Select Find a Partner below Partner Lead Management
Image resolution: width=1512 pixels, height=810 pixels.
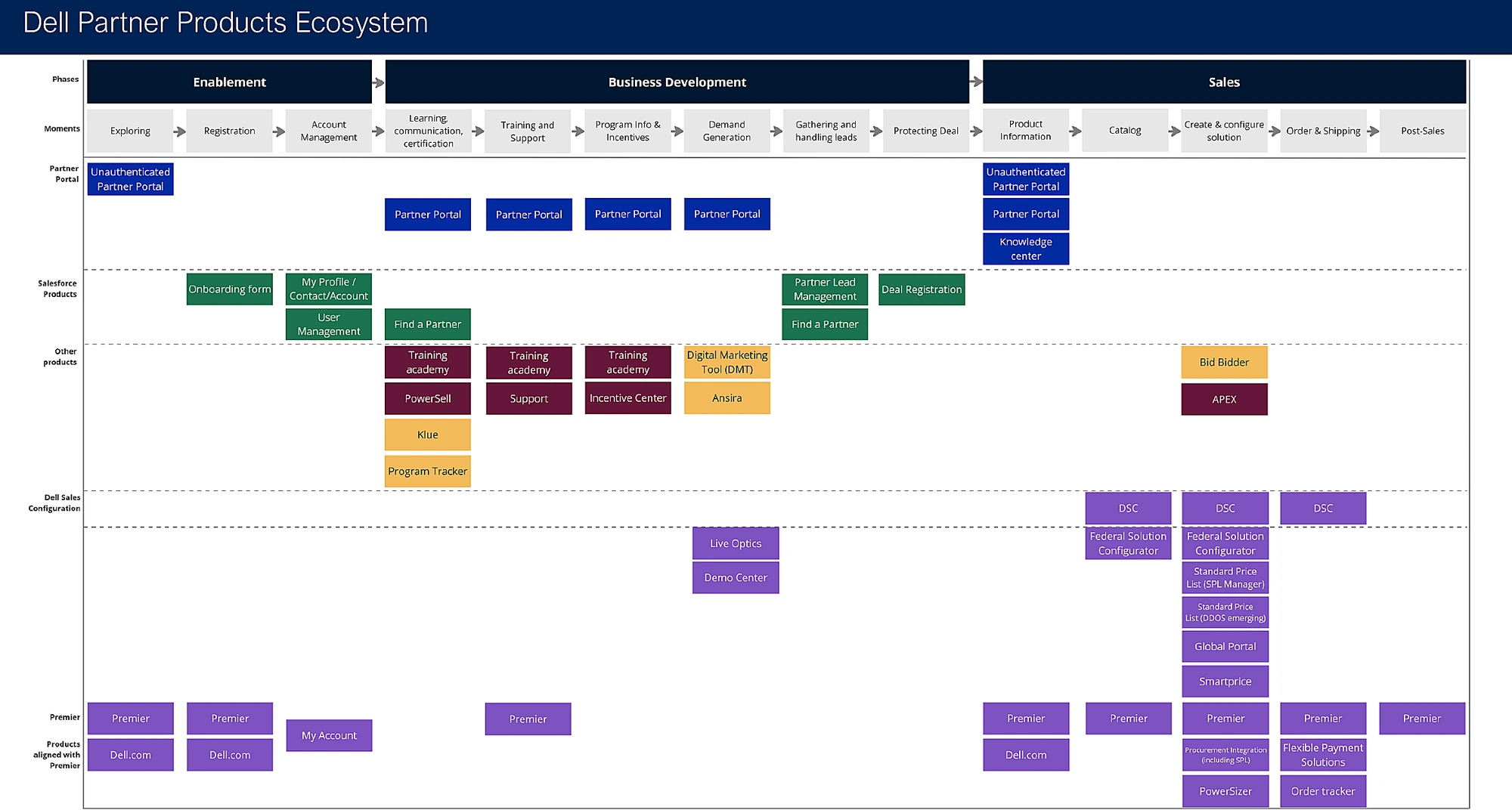825,324
